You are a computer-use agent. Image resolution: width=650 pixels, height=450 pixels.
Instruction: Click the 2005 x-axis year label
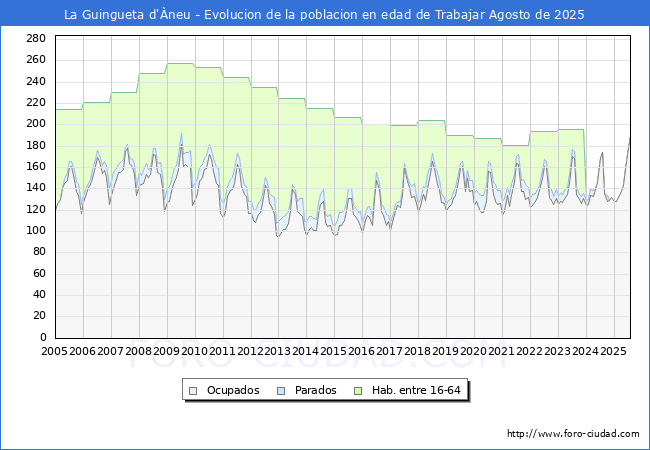(x=54, y=351)
